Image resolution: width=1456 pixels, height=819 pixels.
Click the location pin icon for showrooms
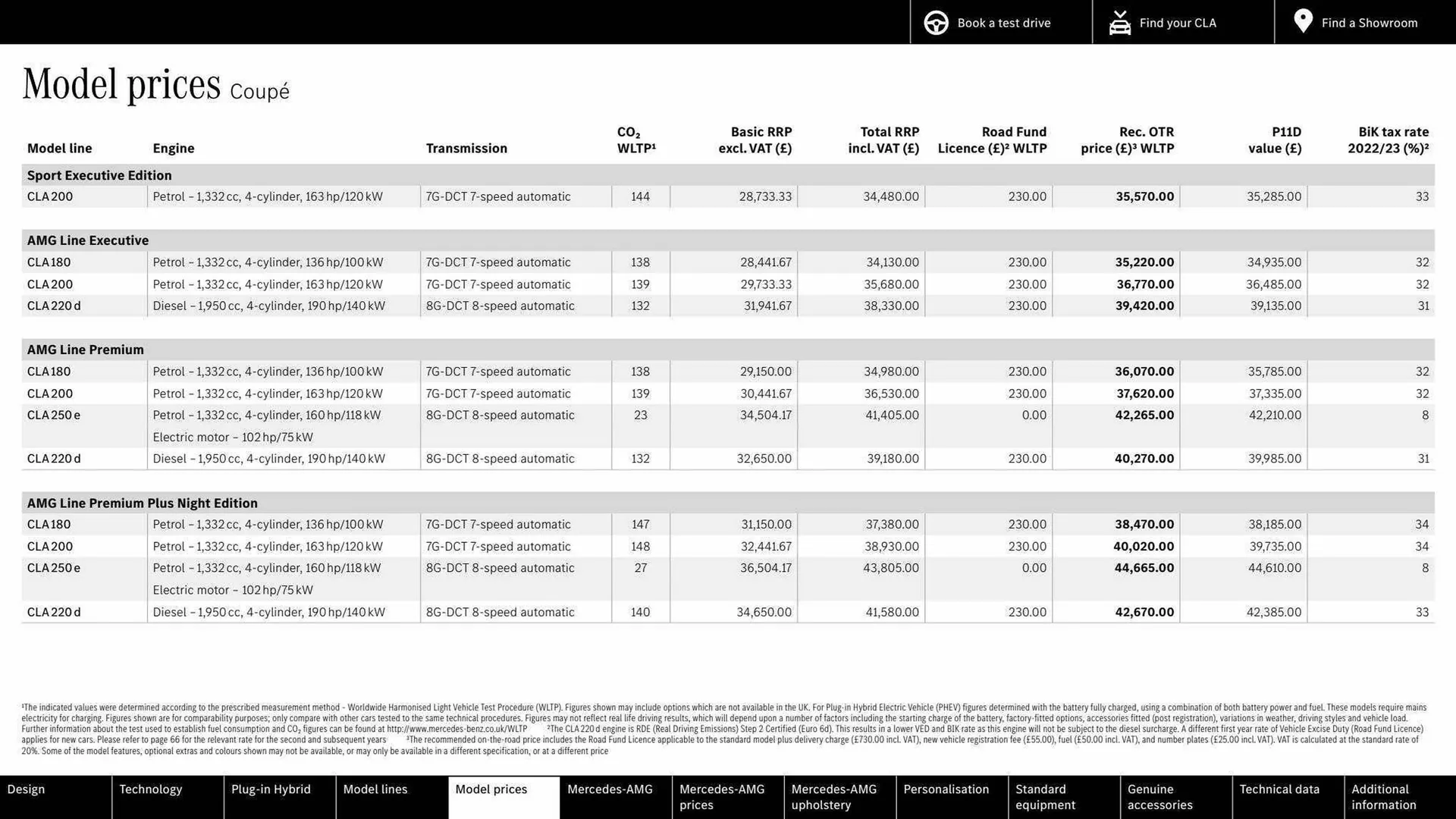1302,20
